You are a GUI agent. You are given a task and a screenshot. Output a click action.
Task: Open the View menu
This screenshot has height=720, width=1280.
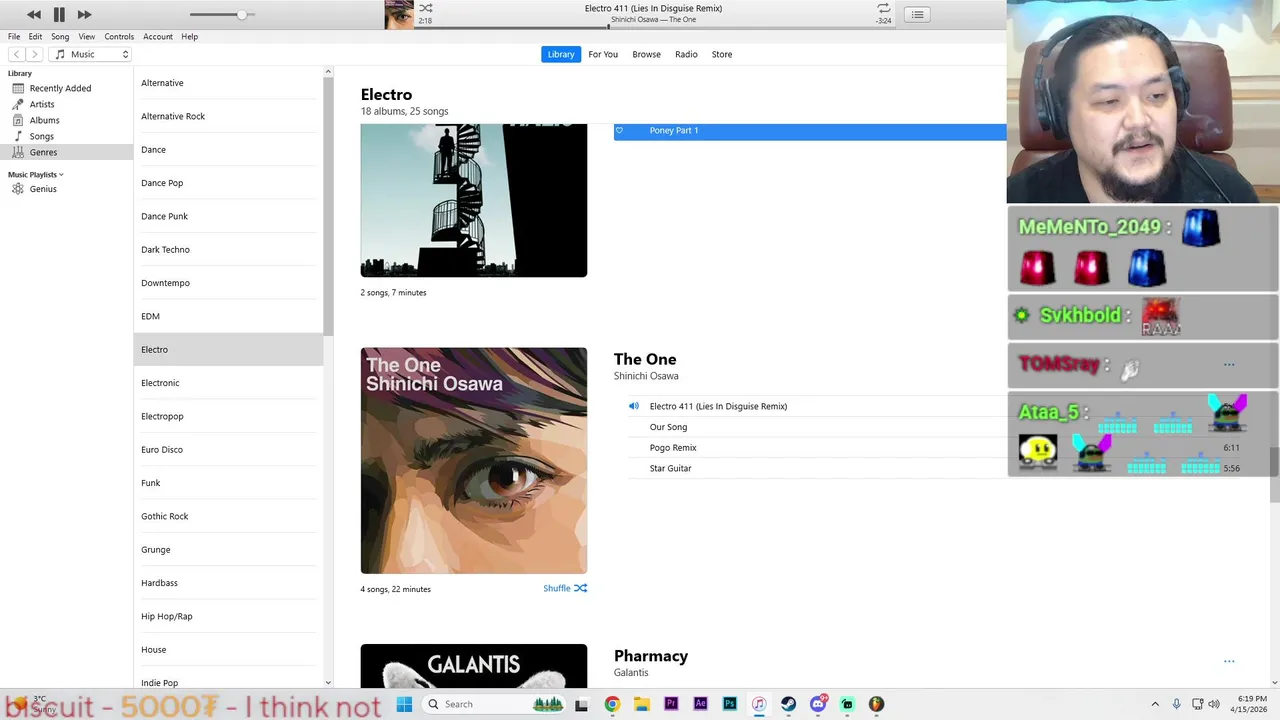tap(87, 36)
